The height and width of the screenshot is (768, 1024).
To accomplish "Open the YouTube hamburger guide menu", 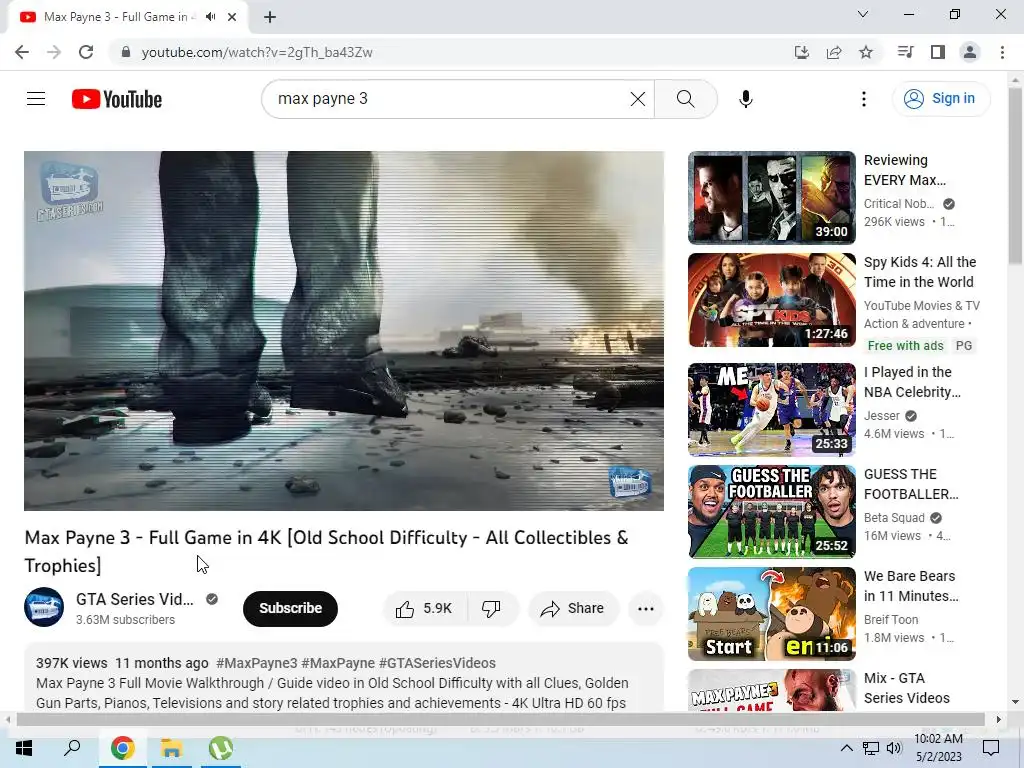I will pos(36,99).
